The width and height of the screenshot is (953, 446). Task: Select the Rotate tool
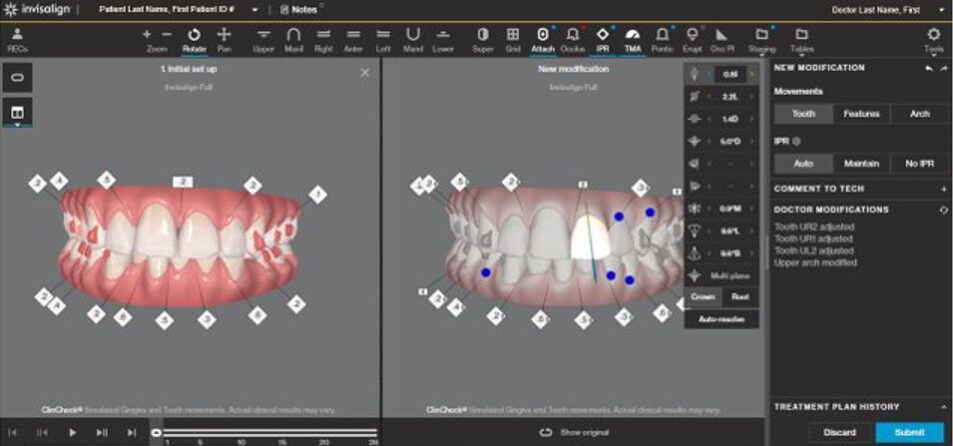[x=194, y=39]
